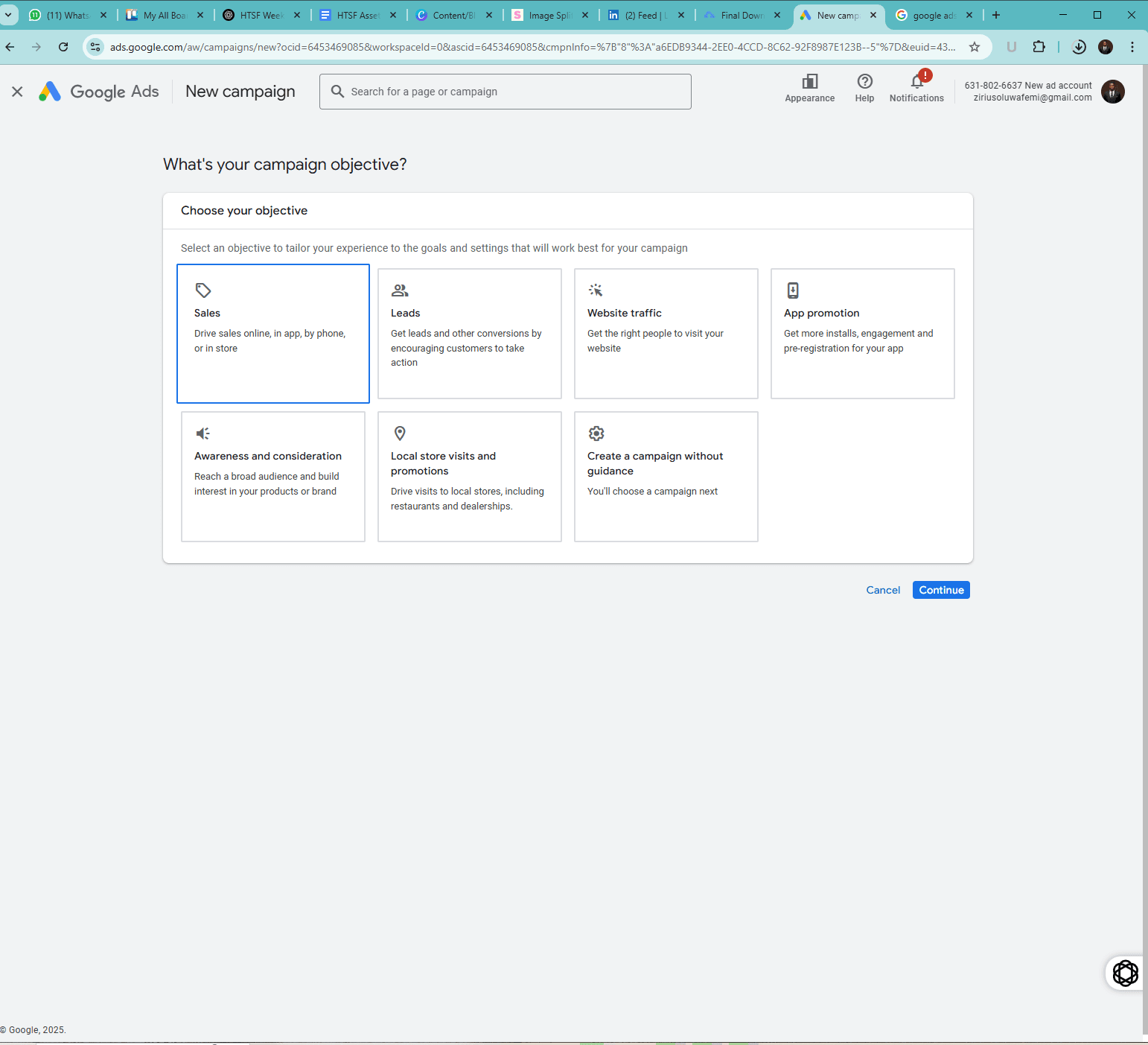
Task: Click the search box in Google Ads
Action: tap(506, 92)
